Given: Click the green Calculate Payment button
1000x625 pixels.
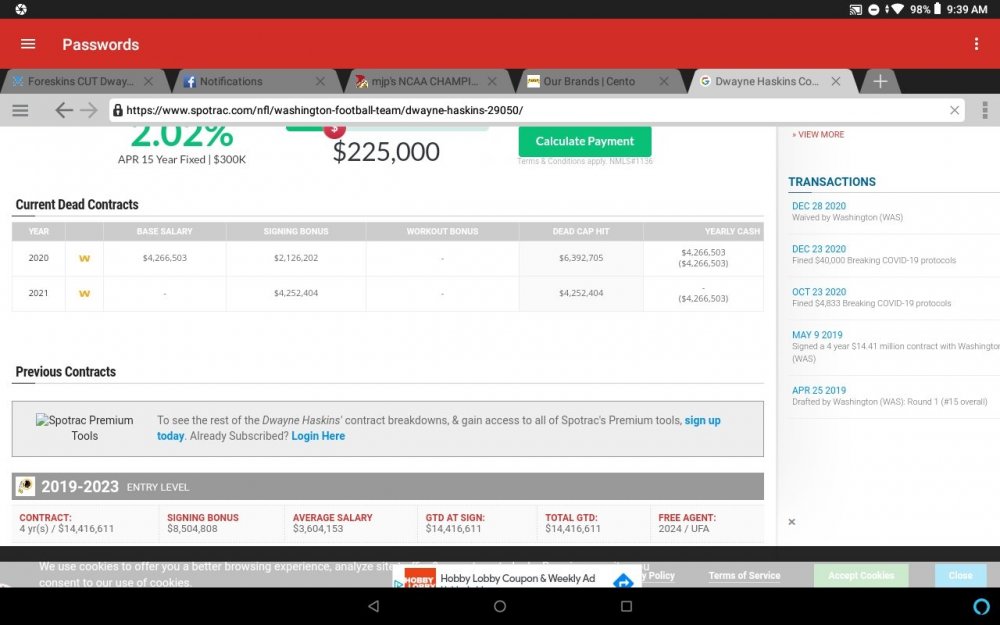Looking at the screenshot, I should pyautogui.click(x=585, y=141).
